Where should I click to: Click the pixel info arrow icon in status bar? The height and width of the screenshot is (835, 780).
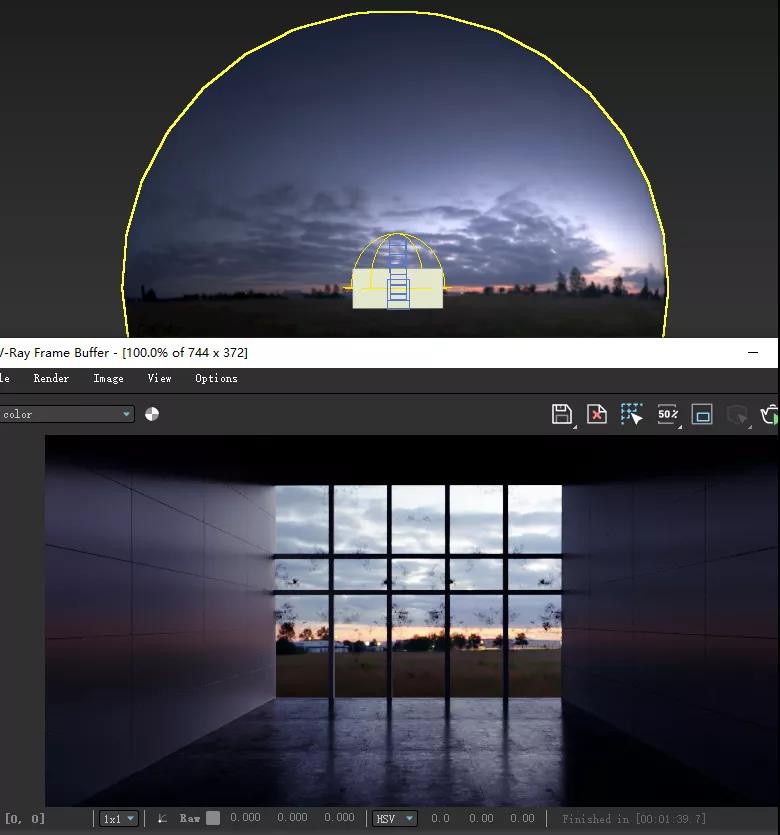coord(162,818)
